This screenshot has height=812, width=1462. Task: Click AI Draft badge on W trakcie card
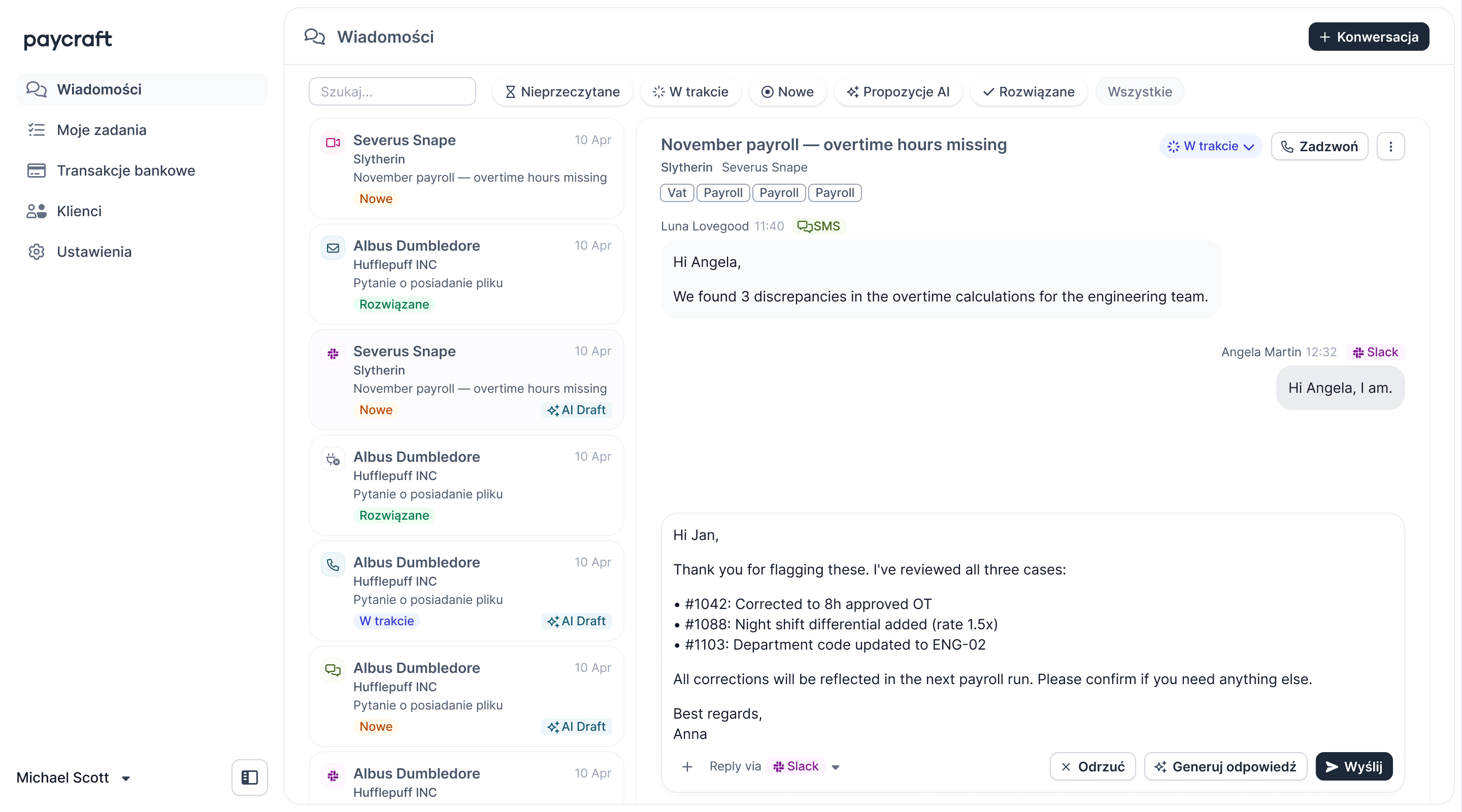tap(577, 621)
